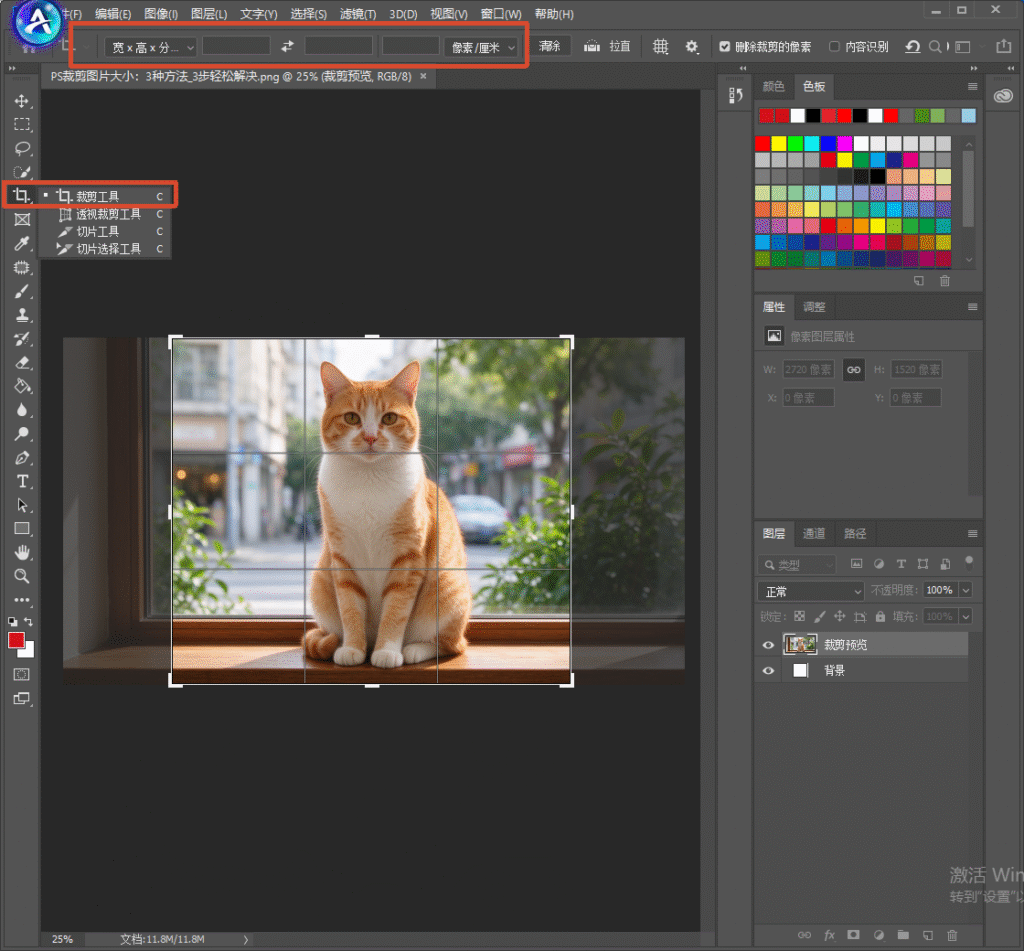Toggle lock transparent pixels
The height and width of the screenshot is (951, 1024).
pyautogui.click(x=799, y=616)
